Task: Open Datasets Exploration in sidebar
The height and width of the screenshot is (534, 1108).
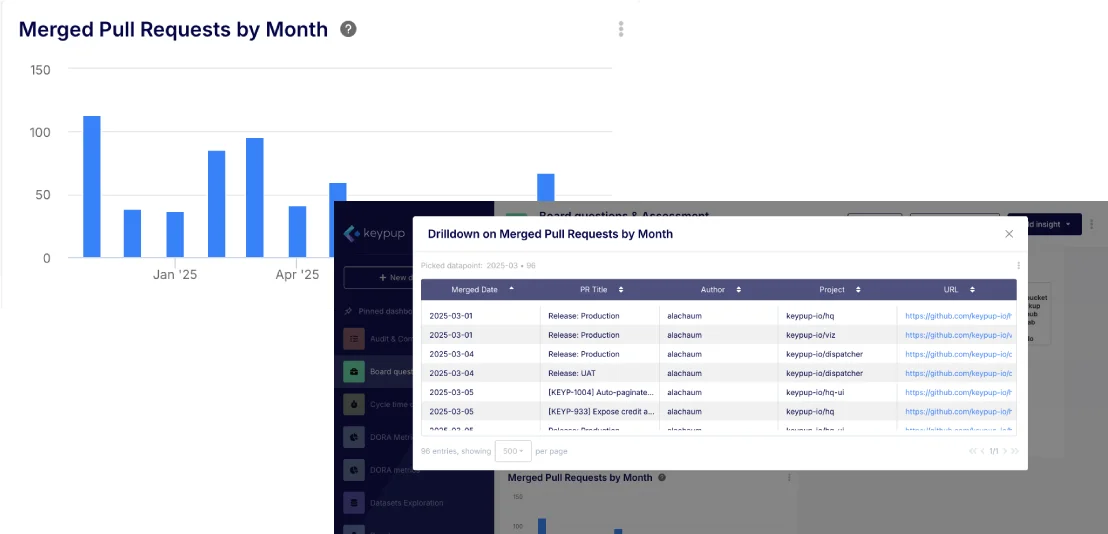Action: tap(406, 503)
